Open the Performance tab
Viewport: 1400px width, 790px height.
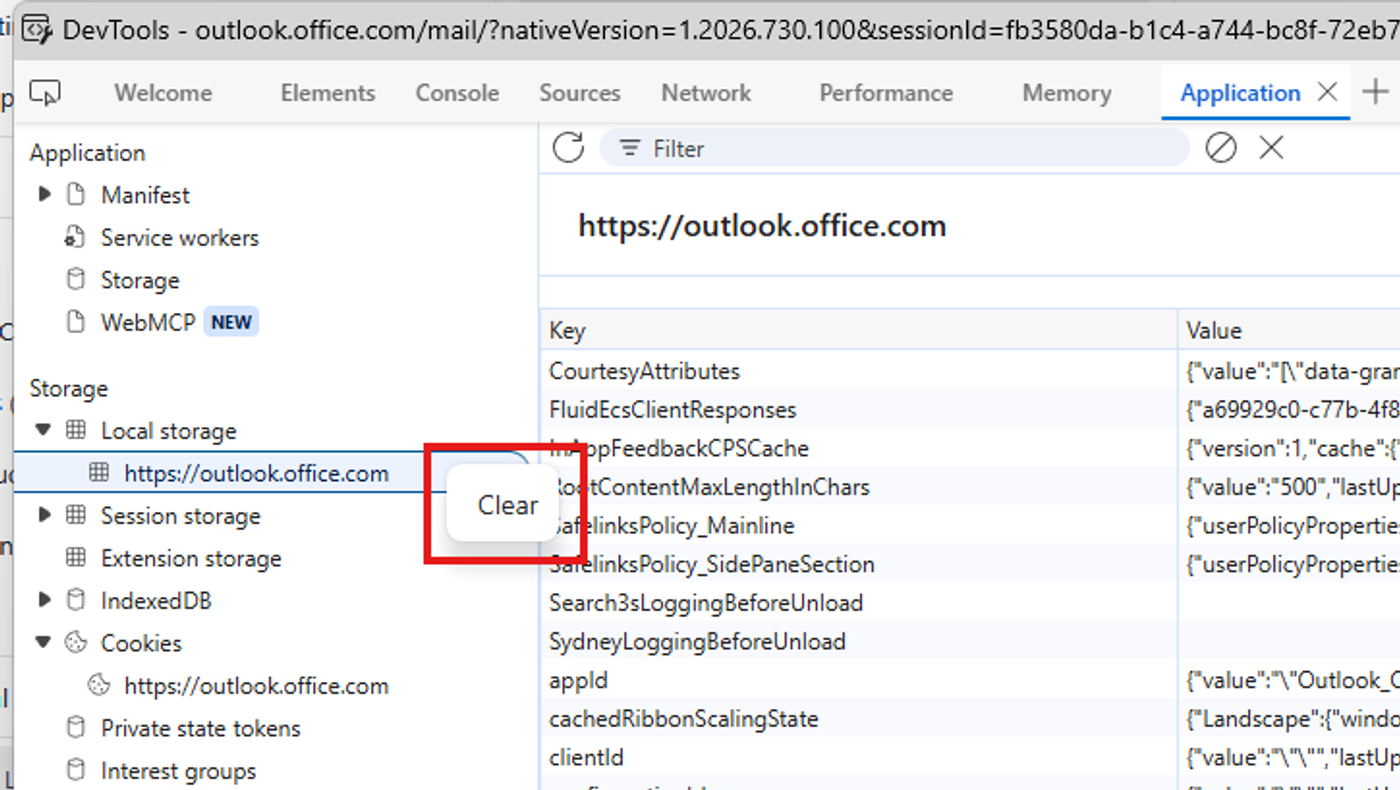click(x=886, y=93)
